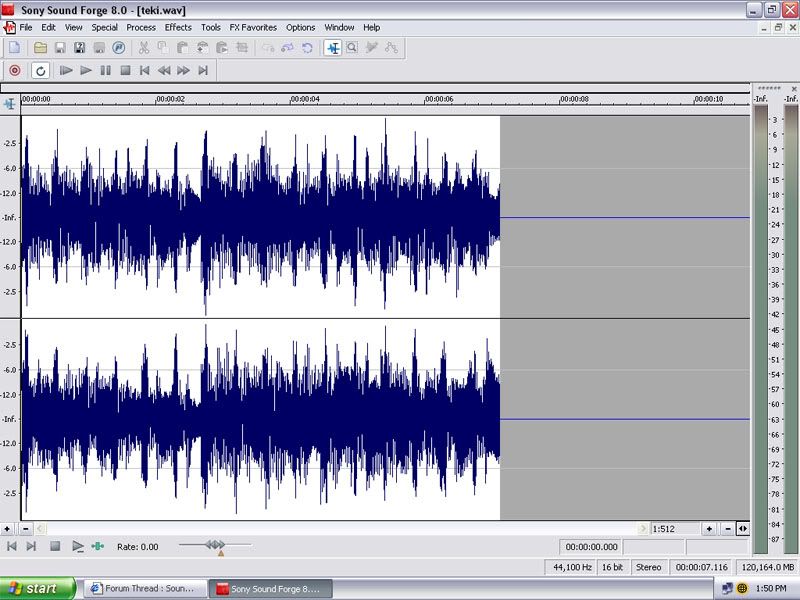
Task: Open the FX Favorites menu
Action: click(x=253, y=27)
